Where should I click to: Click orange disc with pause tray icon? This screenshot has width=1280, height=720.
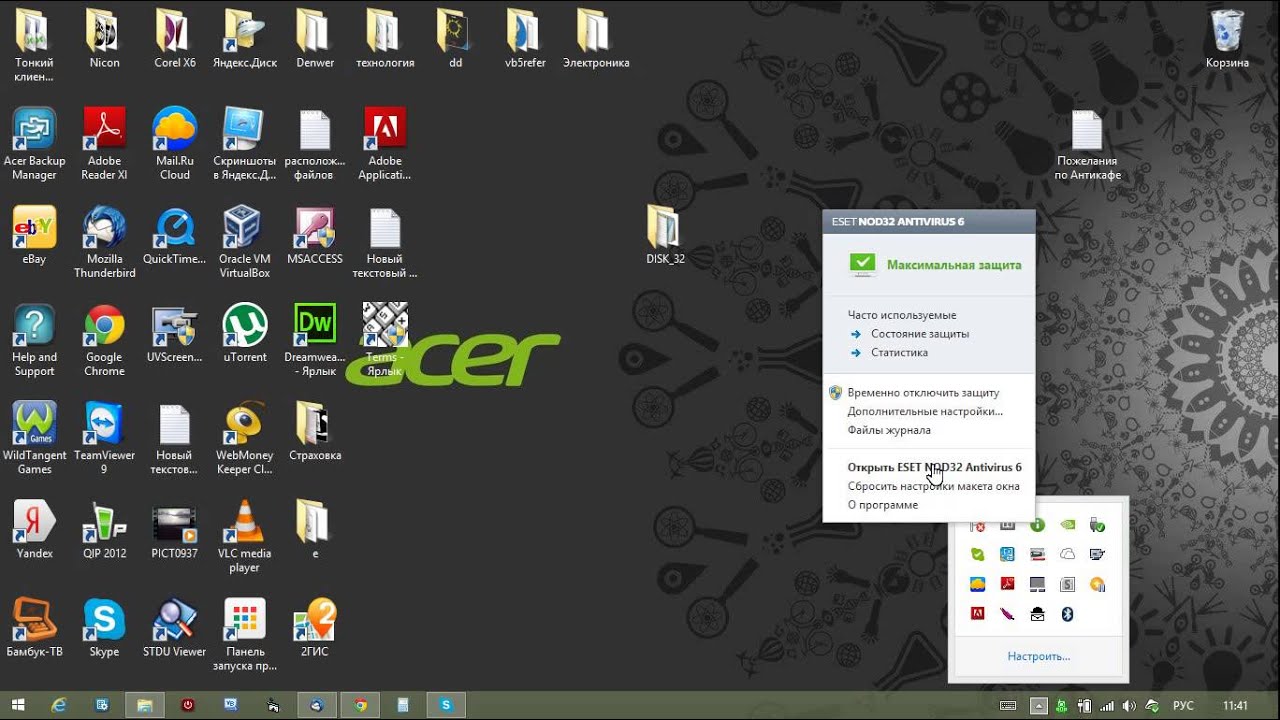pyautogui.click(x=1097, y=584)
